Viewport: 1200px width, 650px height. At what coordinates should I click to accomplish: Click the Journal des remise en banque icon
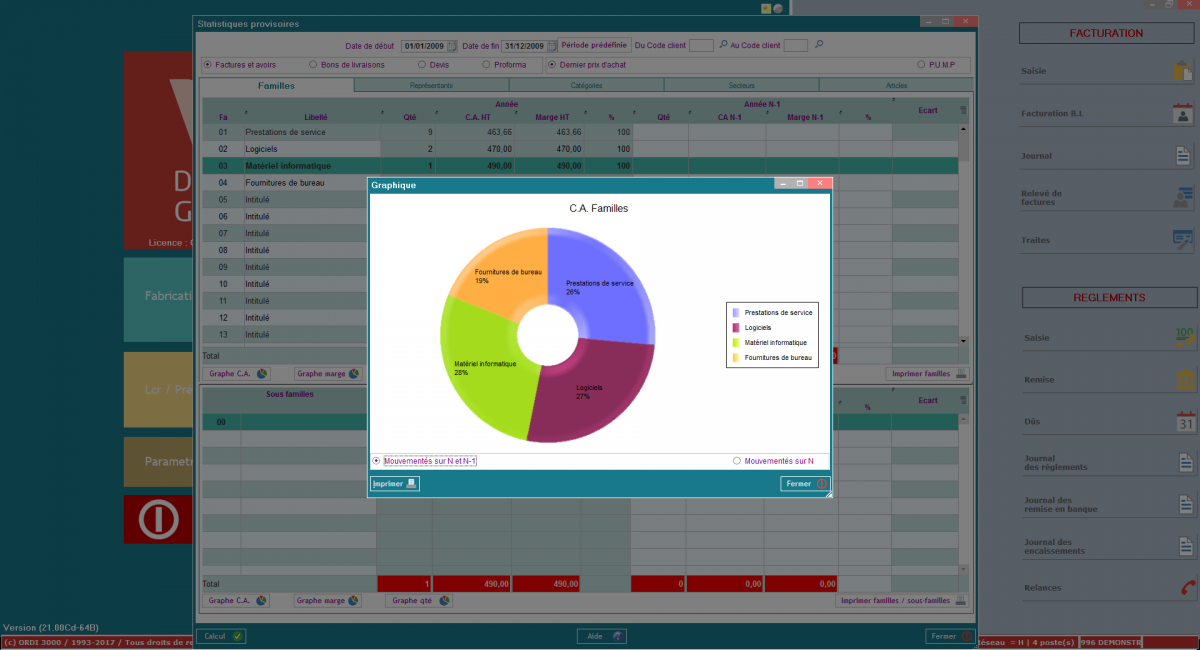pyautogui.click(x=1184, y=505)
